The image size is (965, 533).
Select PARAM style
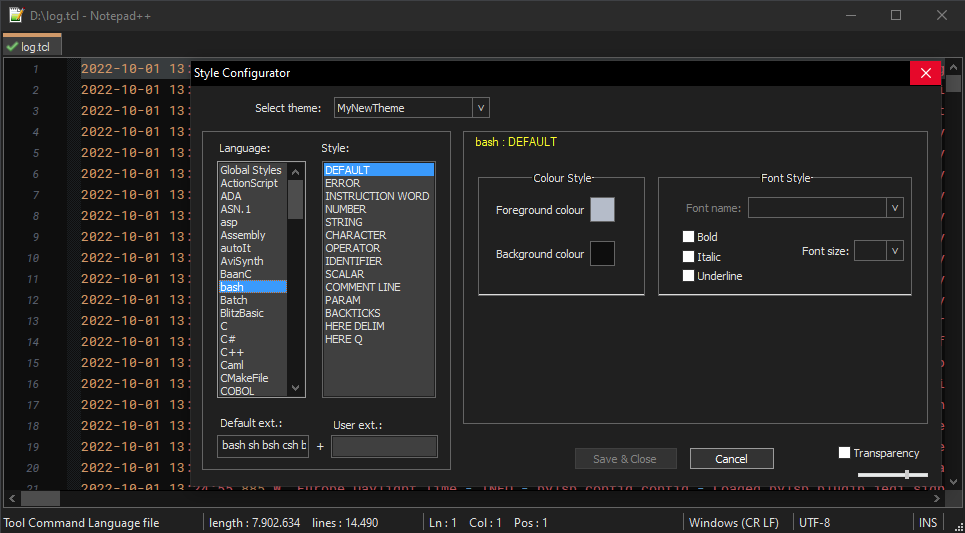pos(378,300)
